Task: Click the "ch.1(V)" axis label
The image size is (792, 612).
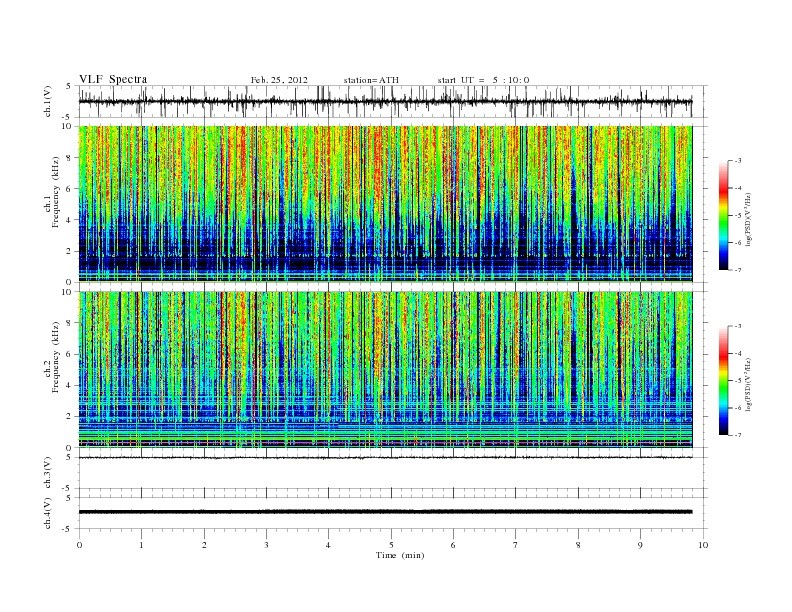Action: [x=48, y=103]
